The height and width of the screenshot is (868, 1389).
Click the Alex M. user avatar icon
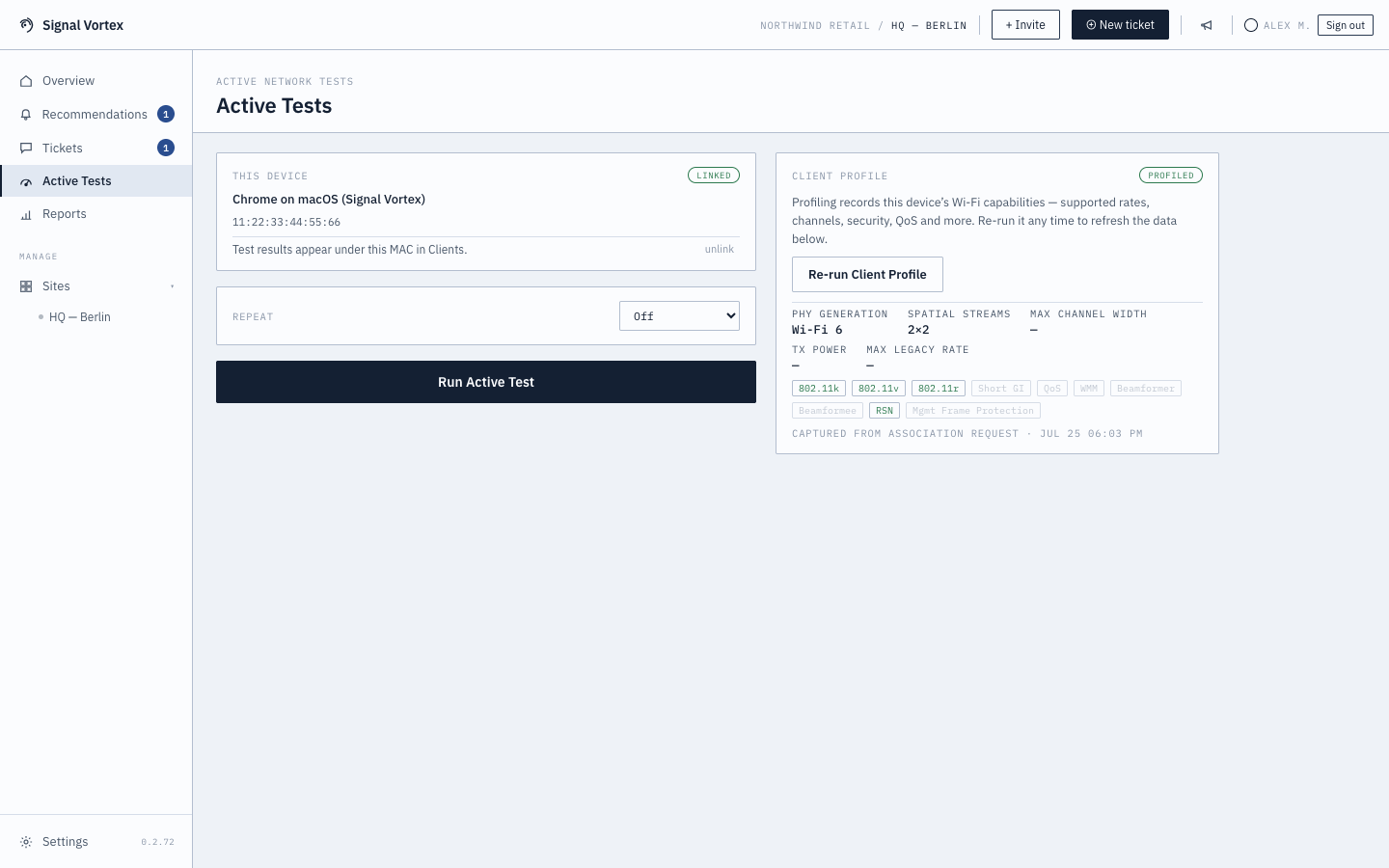tap(1251, 25)
